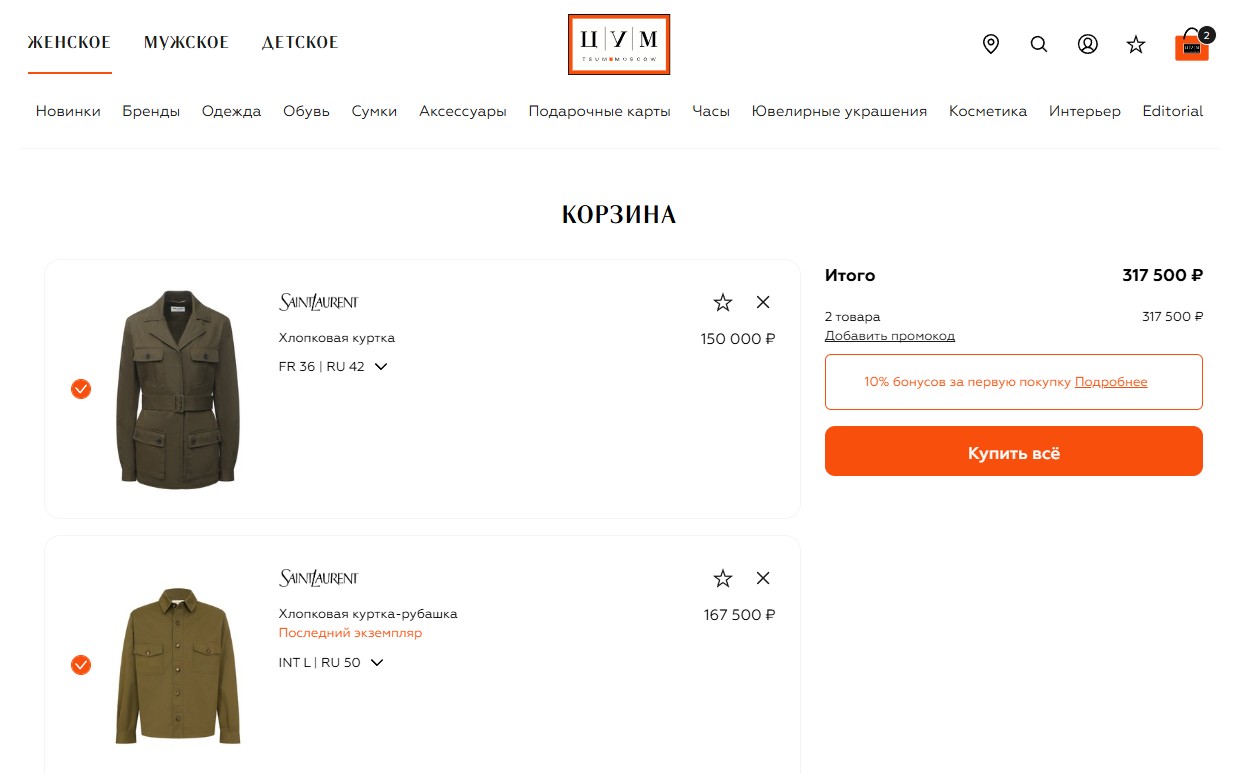
Task: Switch to the МУЖСКОЕ section tab
Action: coord(186,42)
